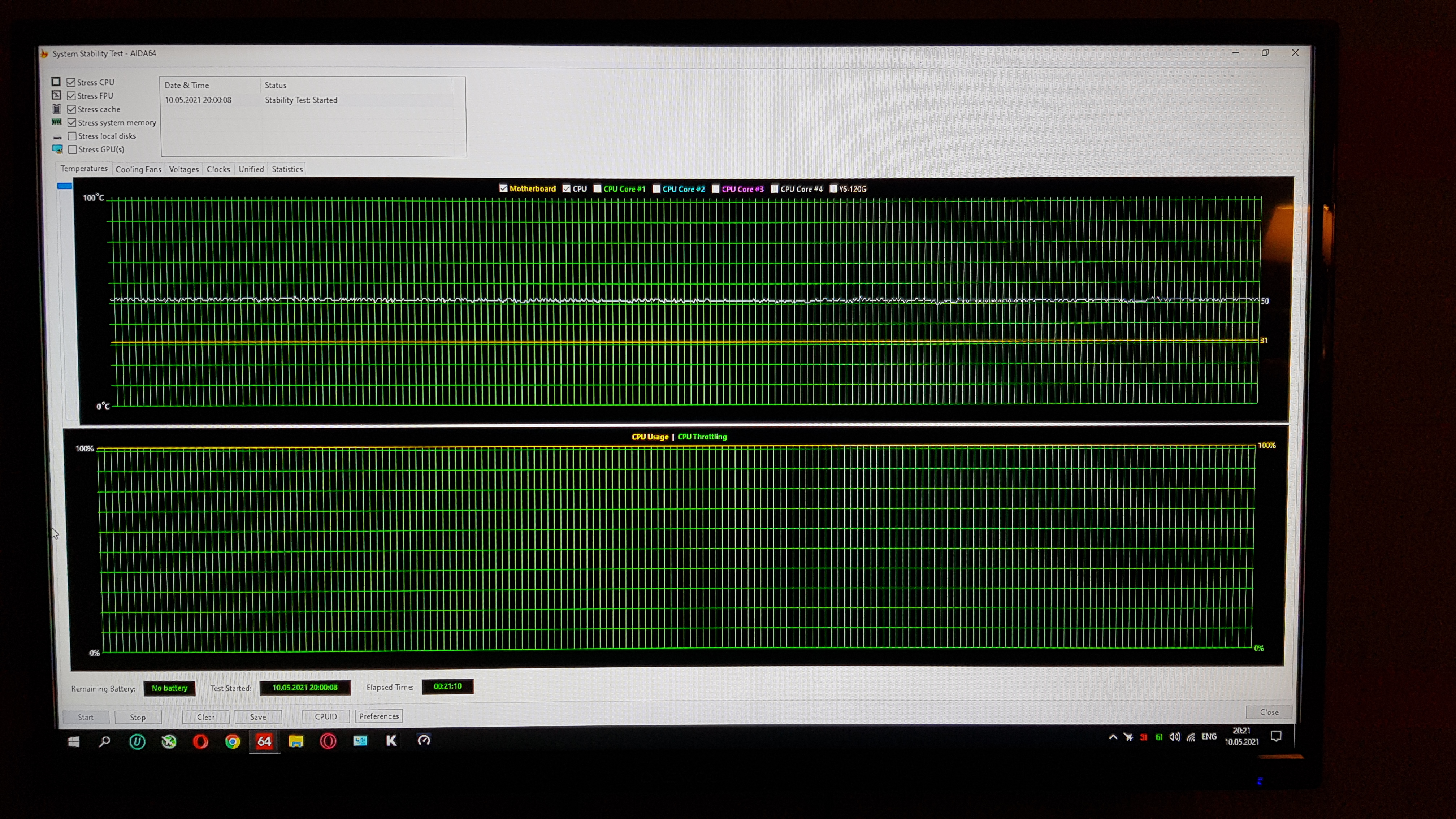Screen dimensions: 1456x819
Task: Click the AIDA64 taskbar icon
Action: point(265,741)
